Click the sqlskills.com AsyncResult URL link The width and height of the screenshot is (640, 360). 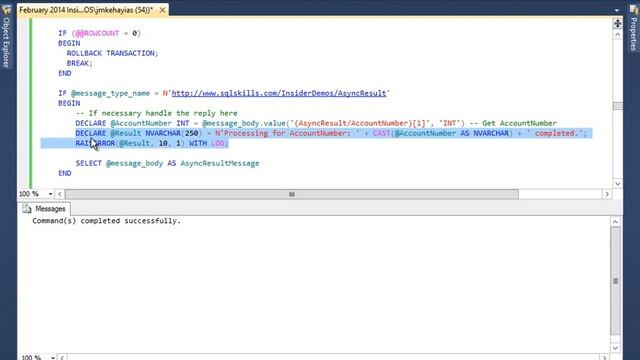coord(279,93)
